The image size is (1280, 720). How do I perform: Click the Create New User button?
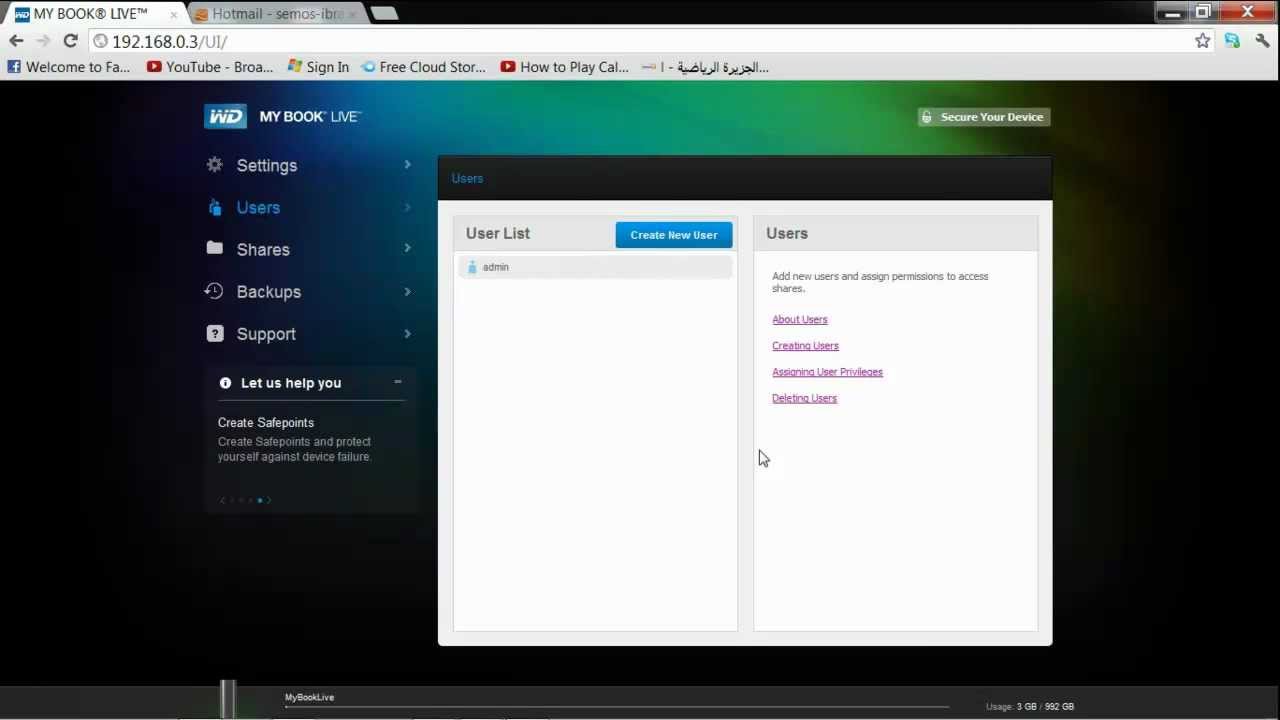pos(674,235)
